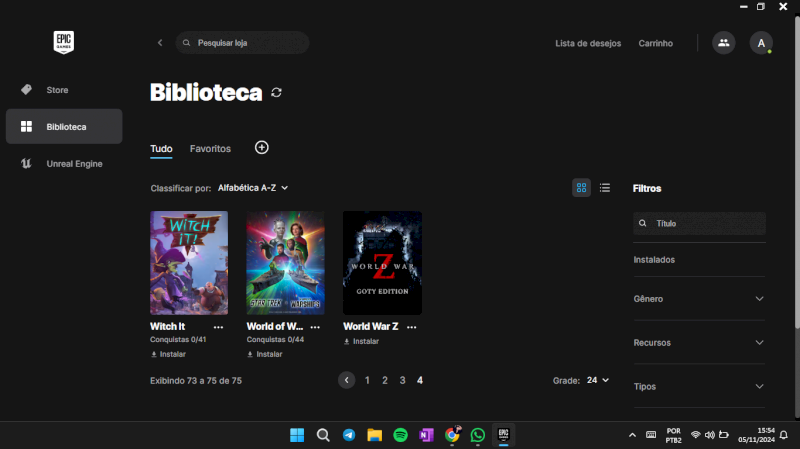Switch to grid view layout
This screenshot has width=800, height=449.
coord(581,188)
